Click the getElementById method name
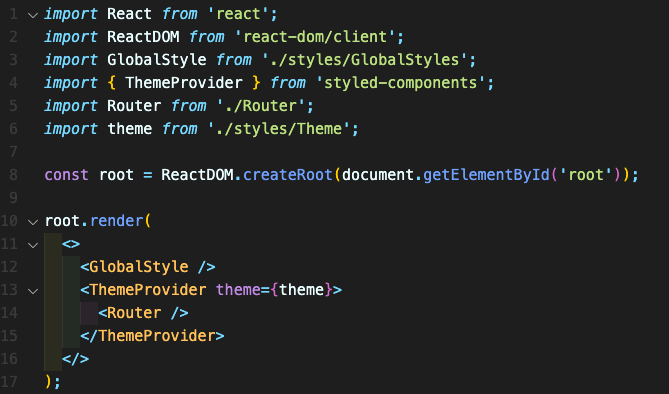 coord(486,175)
